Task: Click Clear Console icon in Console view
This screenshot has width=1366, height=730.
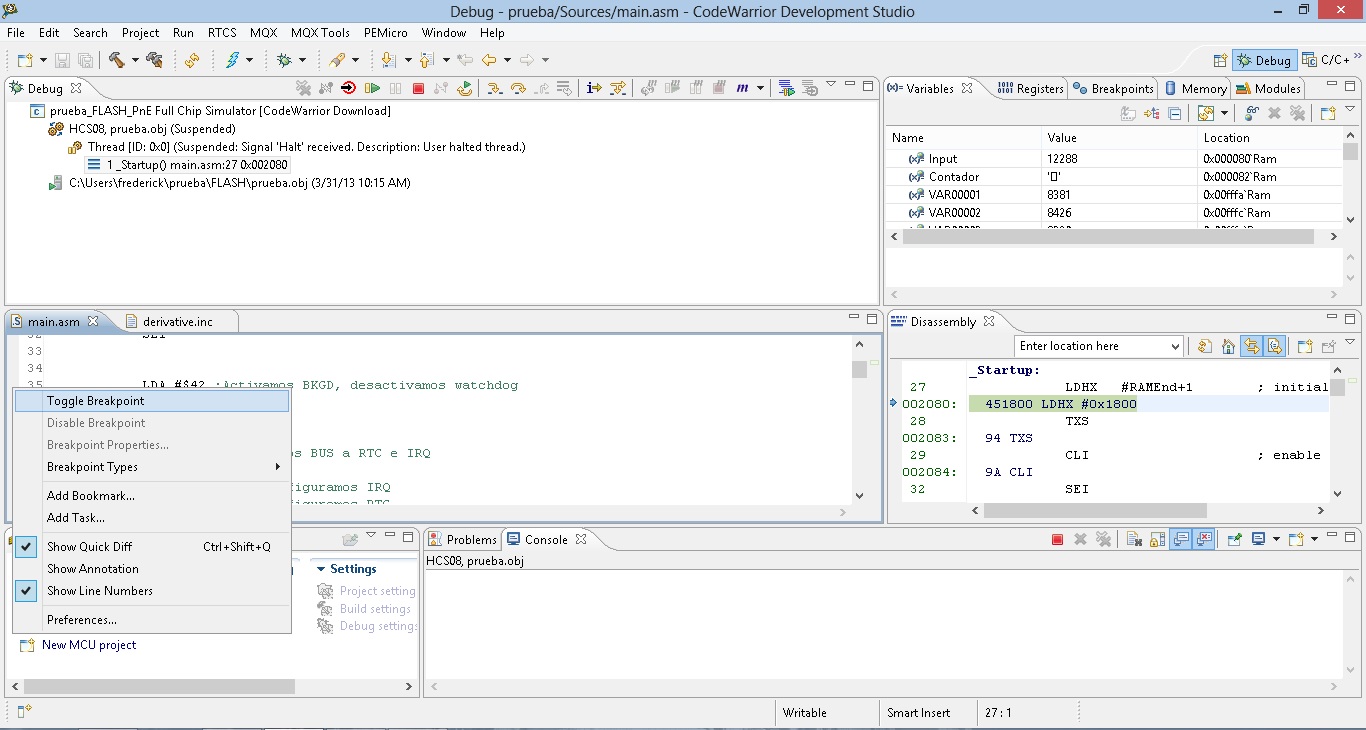Action: click(x=1134, y=540)
